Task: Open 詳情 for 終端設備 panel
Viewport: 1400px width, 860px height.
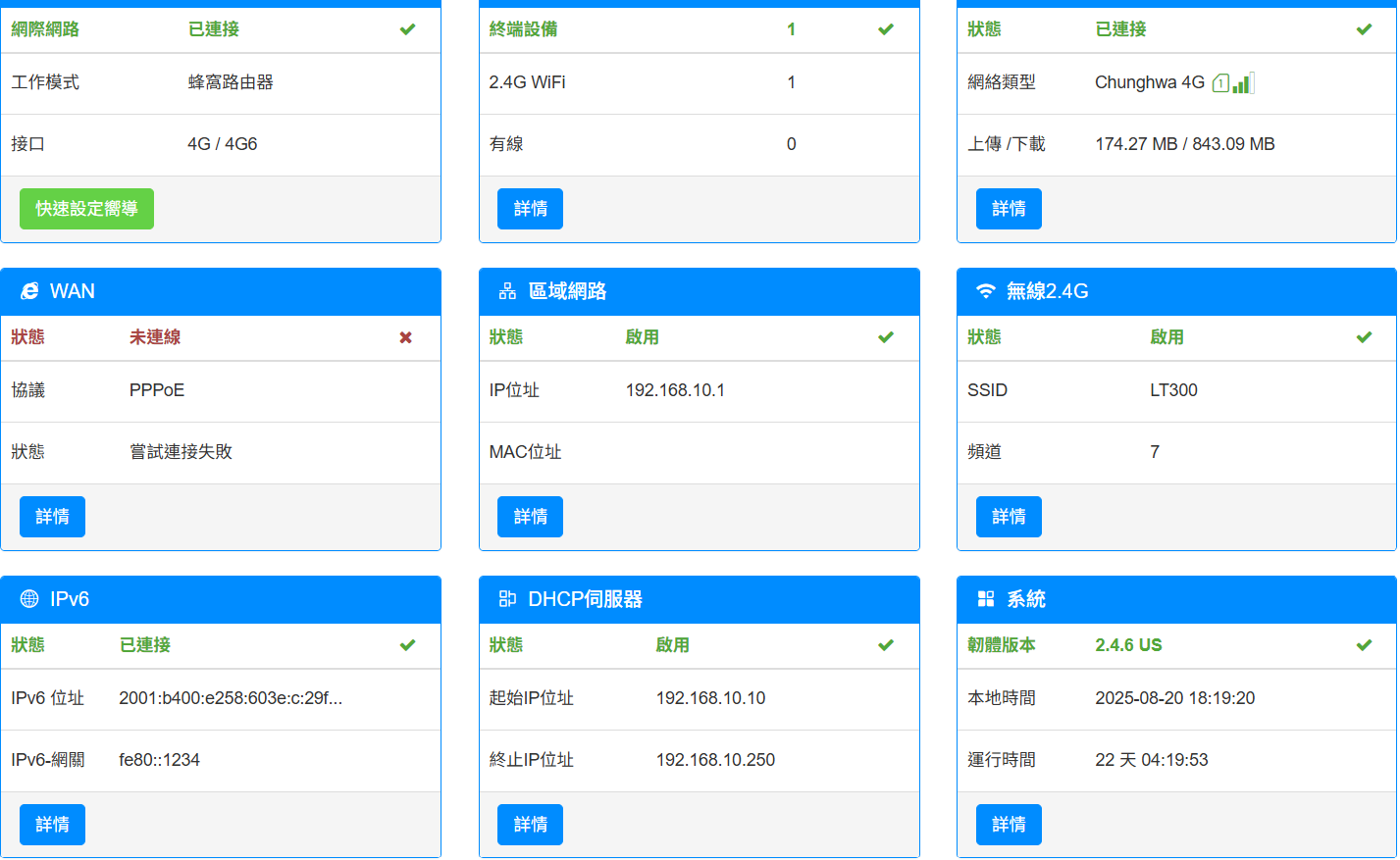Action: tap(530, 209)
